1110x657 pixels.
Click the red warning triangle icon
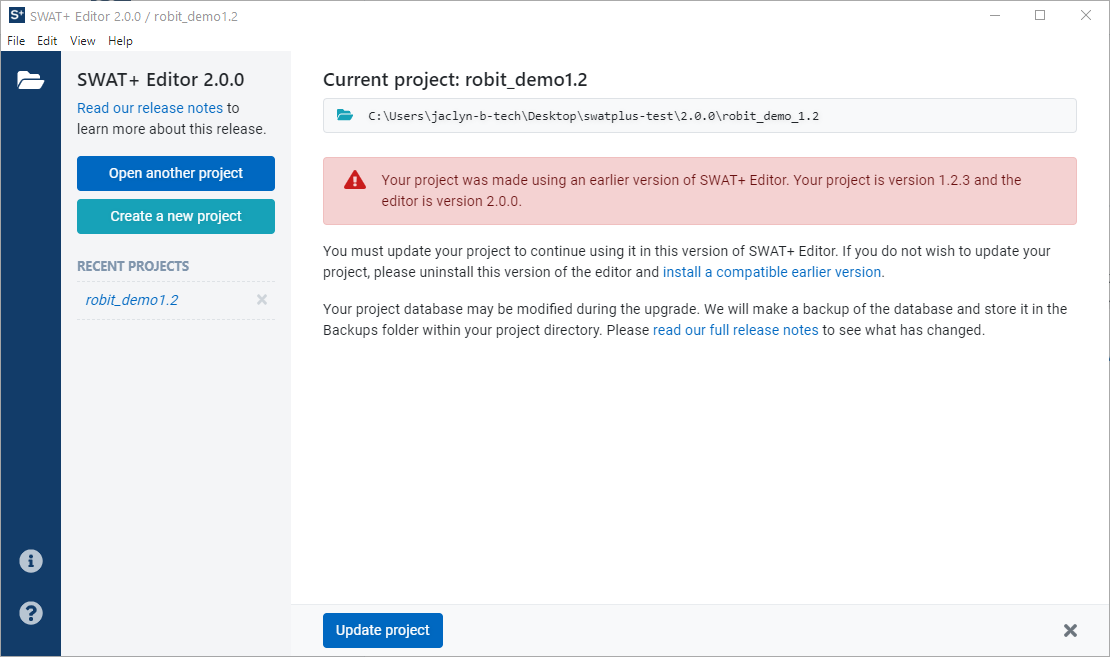pos(355,180)
